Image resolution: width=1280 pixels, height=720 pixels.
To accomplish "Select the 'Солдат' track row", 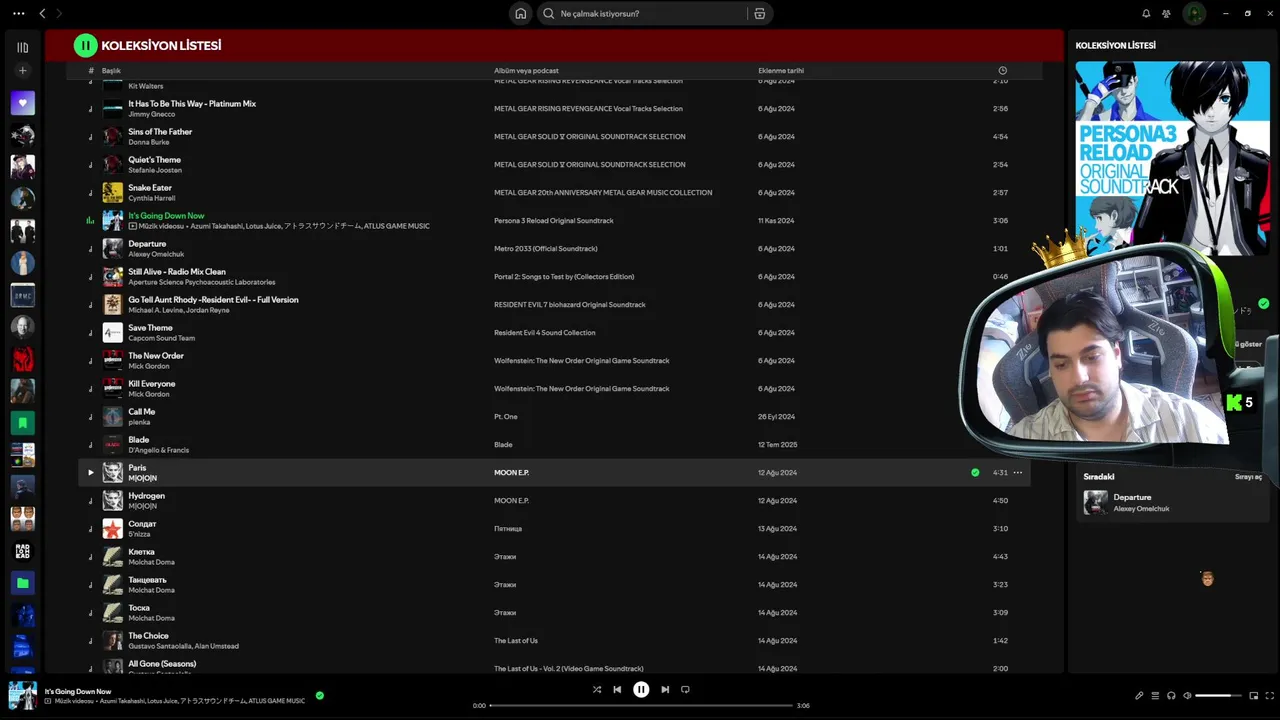I will click(554, 528).
